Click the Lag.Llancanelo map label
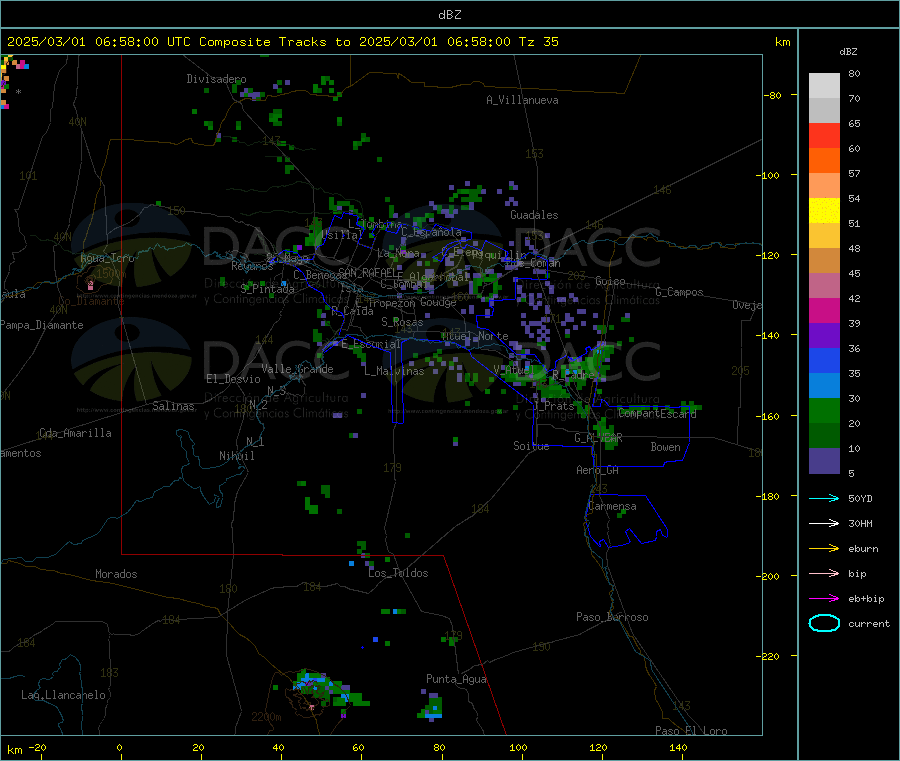 click(64, 696)
